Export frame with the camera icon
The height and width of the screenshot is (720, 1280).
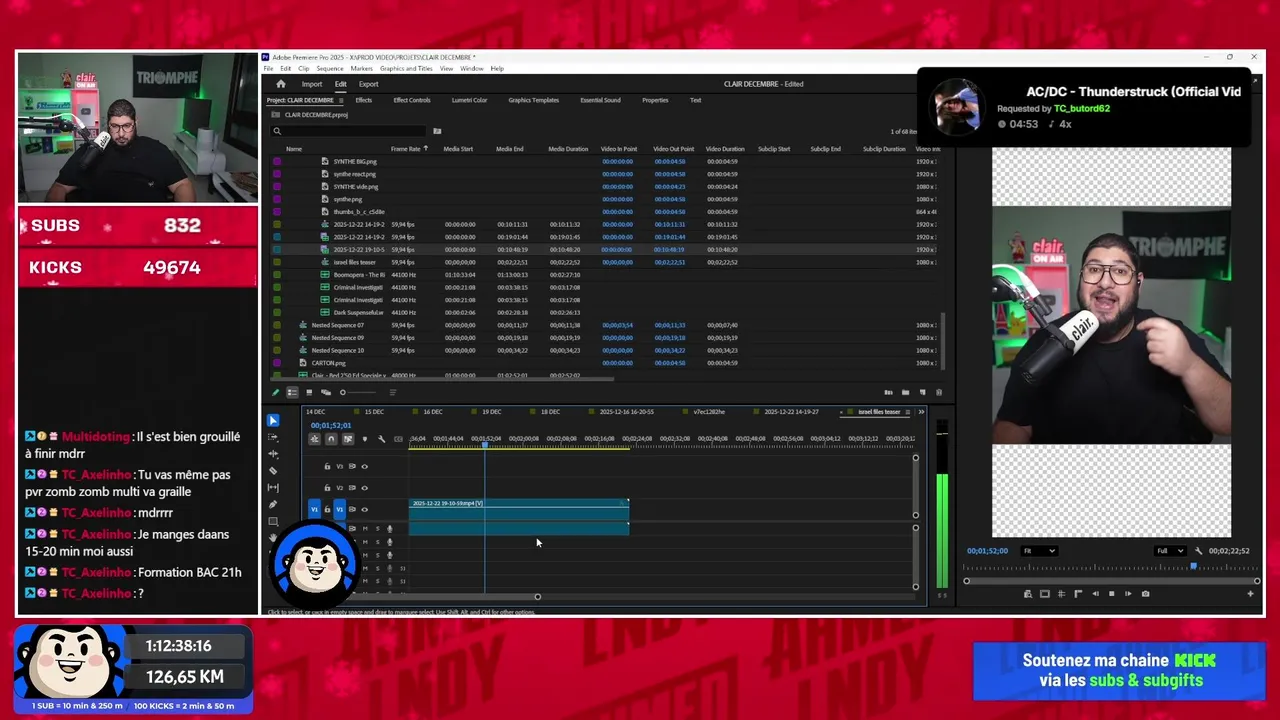click(1145, 594)
